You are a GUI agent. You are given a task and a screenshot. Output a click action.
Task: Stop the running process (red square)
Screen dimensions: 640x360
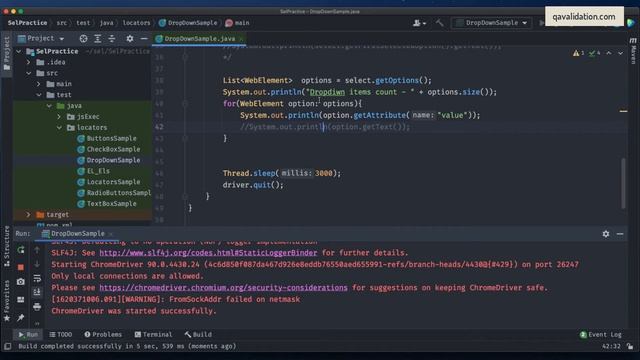pyautogui.click(x=21, y=267)
